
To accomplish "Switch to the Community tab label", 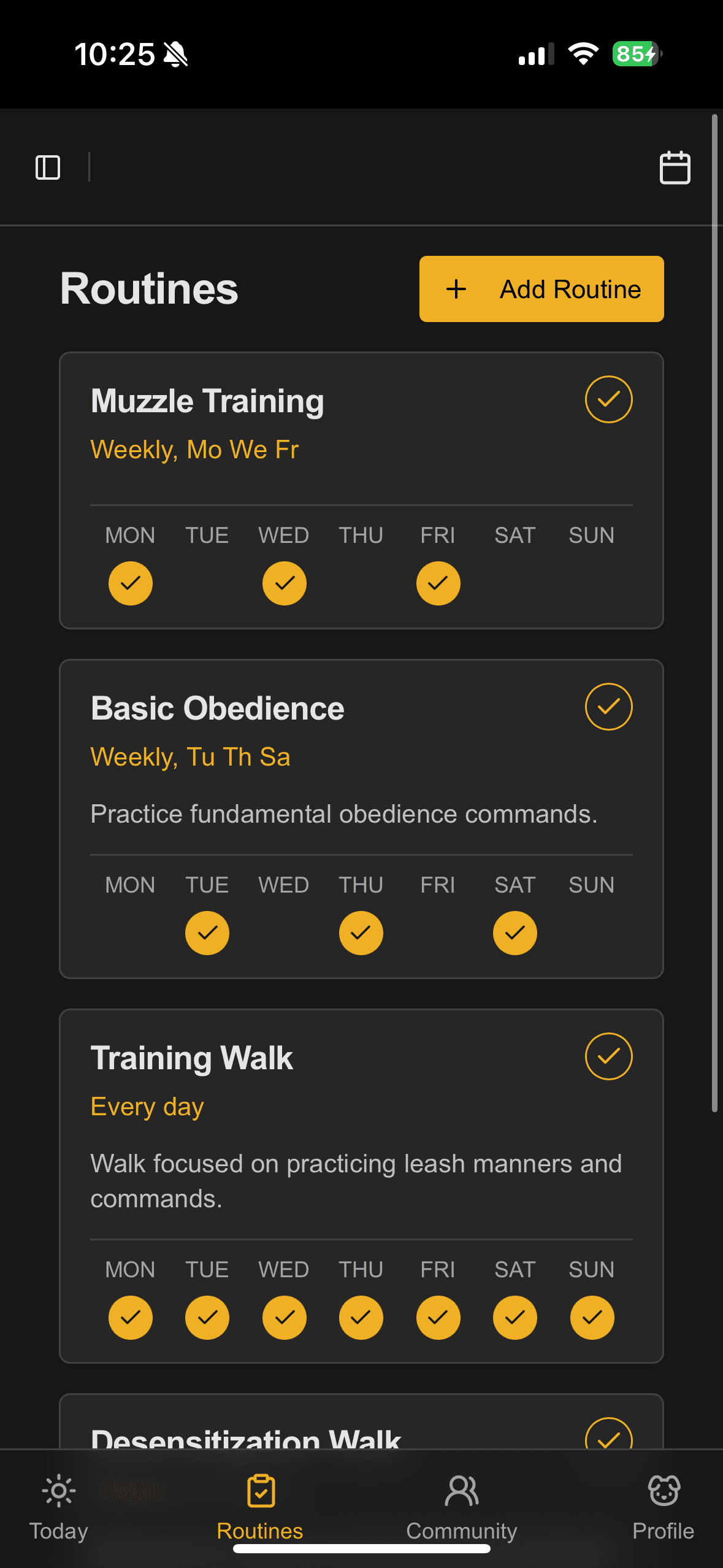I will pos(462,1531).
